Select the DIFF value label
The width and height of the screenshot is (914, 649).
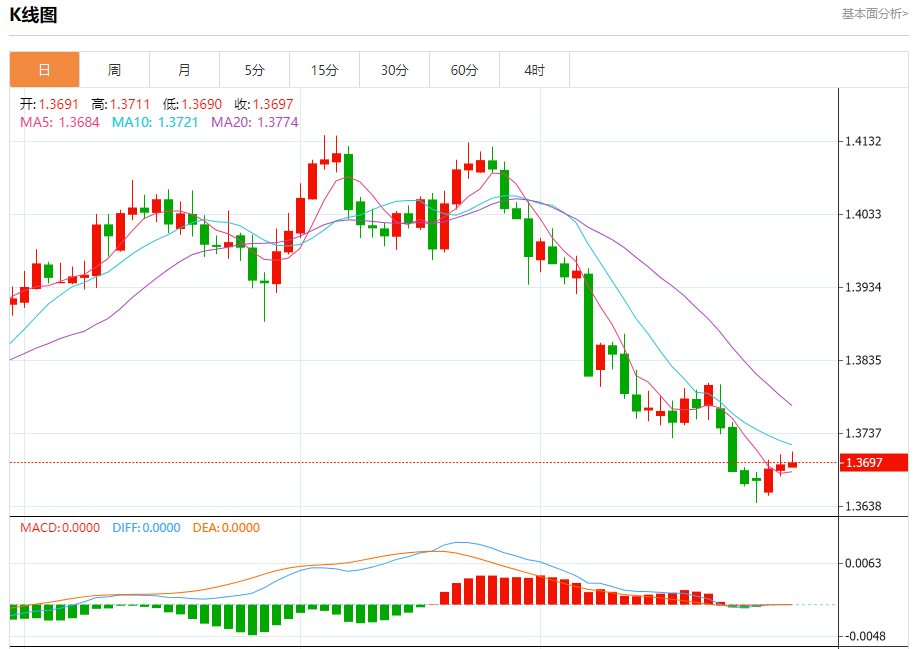pyautogui.click(x=146, y=528)
